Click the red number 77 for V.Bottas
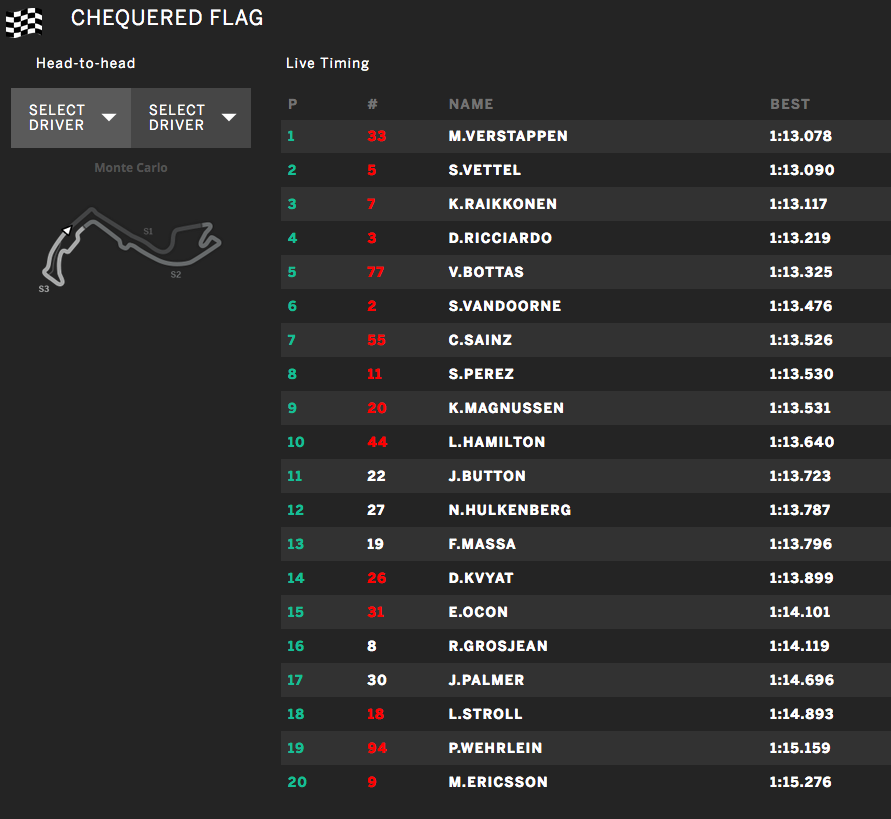 point(376,272)
